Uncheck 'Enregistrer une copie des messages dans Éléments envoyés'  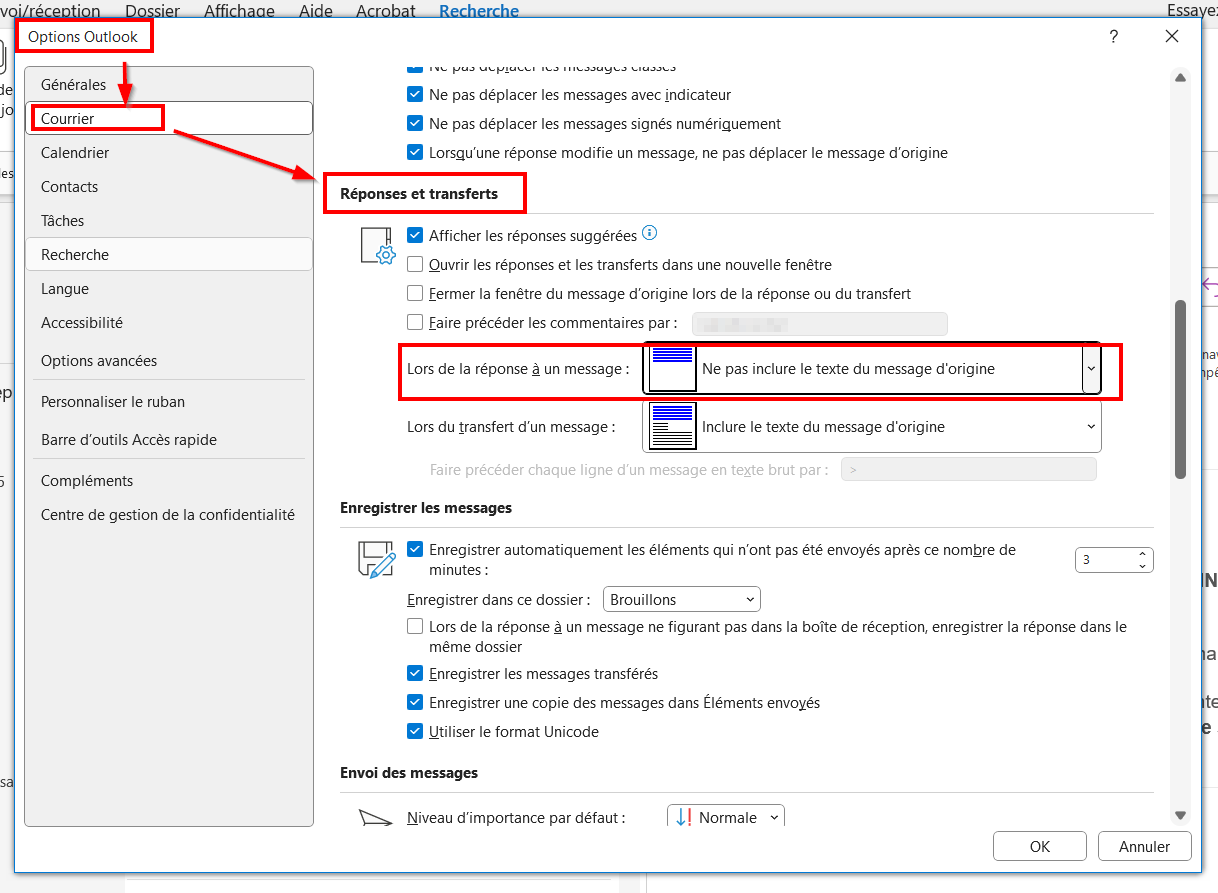pyautogui.click(x=415, y=703)
